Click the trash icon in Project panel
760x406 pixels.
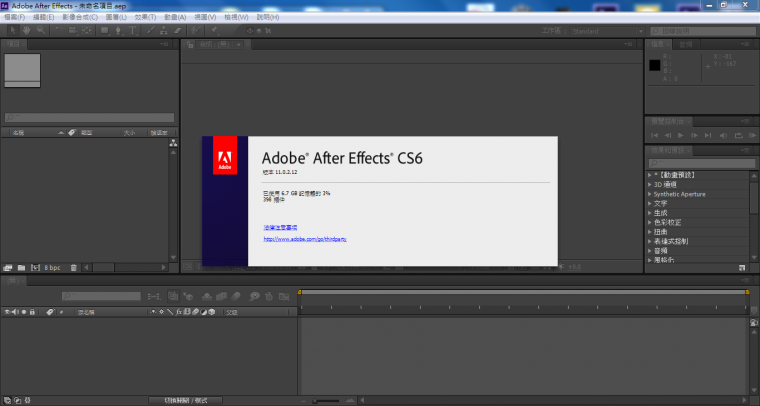pos(73,268)
